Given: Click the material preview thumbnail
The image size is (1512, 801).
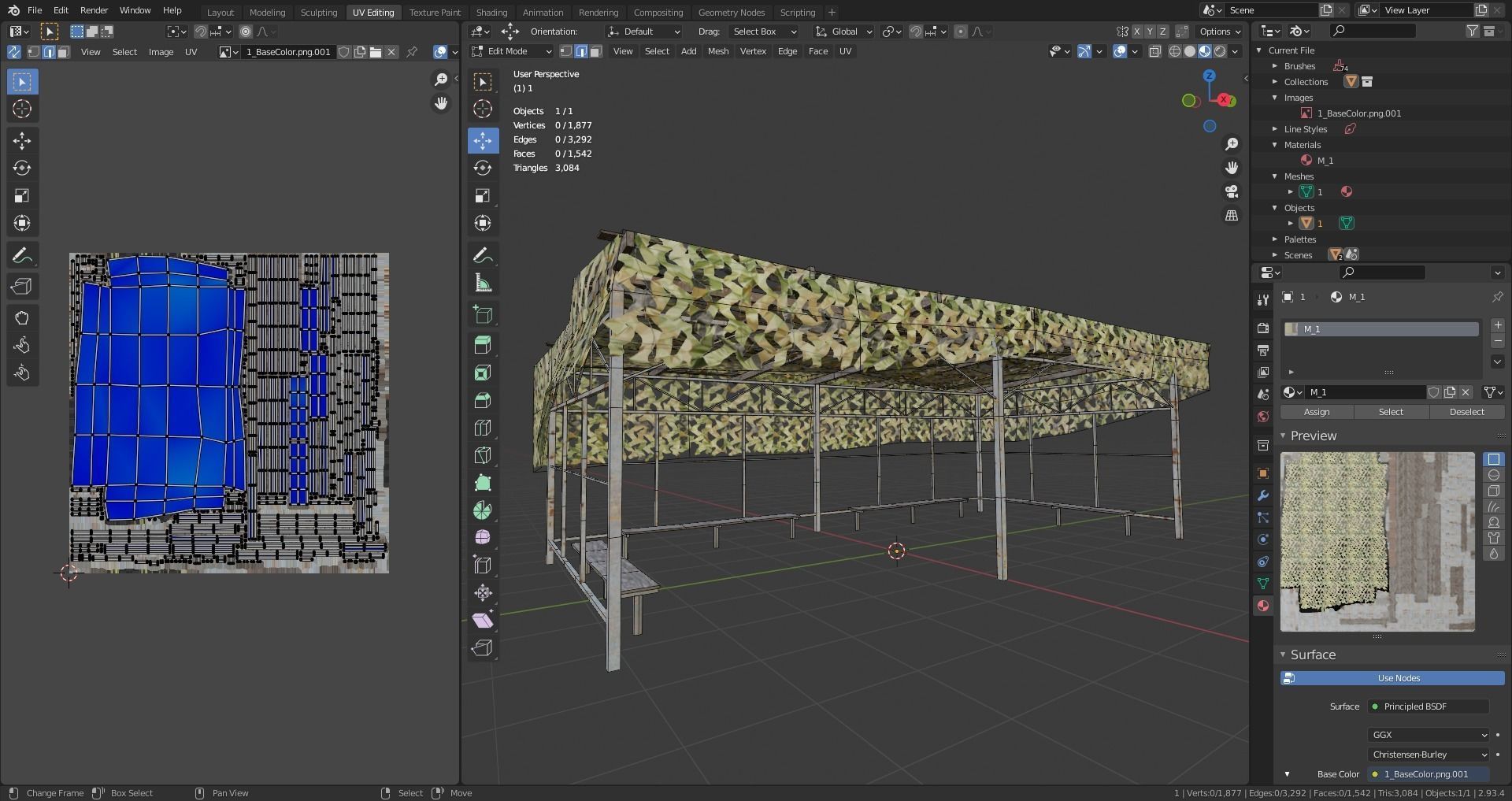Looking at the screenshot, I should 1377,542.
